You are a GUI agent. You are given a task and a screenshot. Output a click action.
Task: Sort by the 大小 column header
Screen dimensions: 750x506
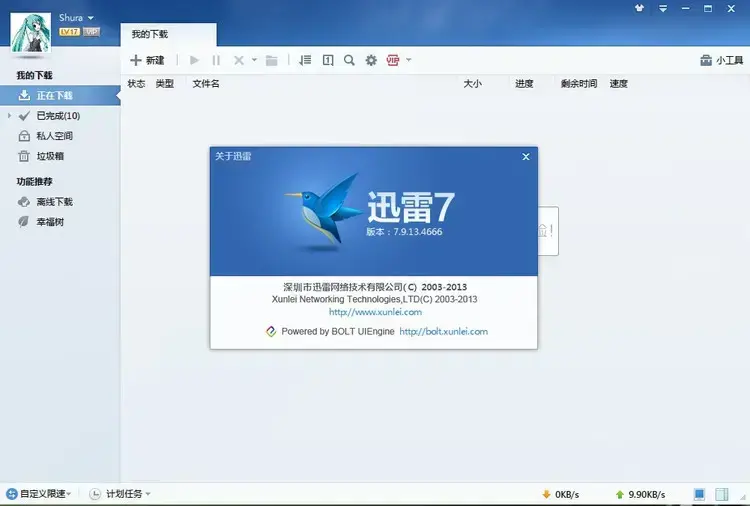click(472, 84)
